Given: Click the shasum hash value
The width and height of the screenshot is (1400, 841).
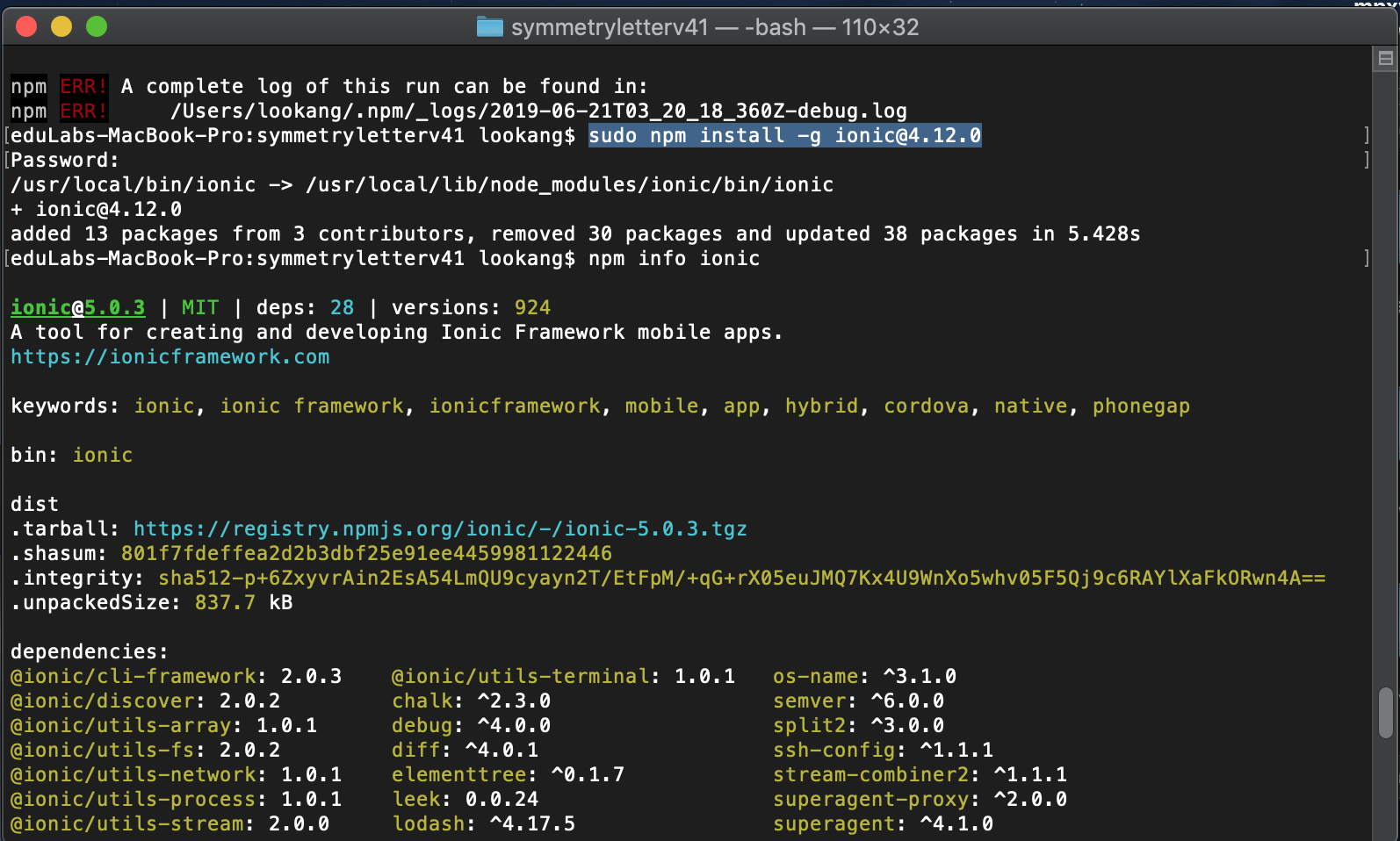Looking at the screenshot, I should point(367,554).
